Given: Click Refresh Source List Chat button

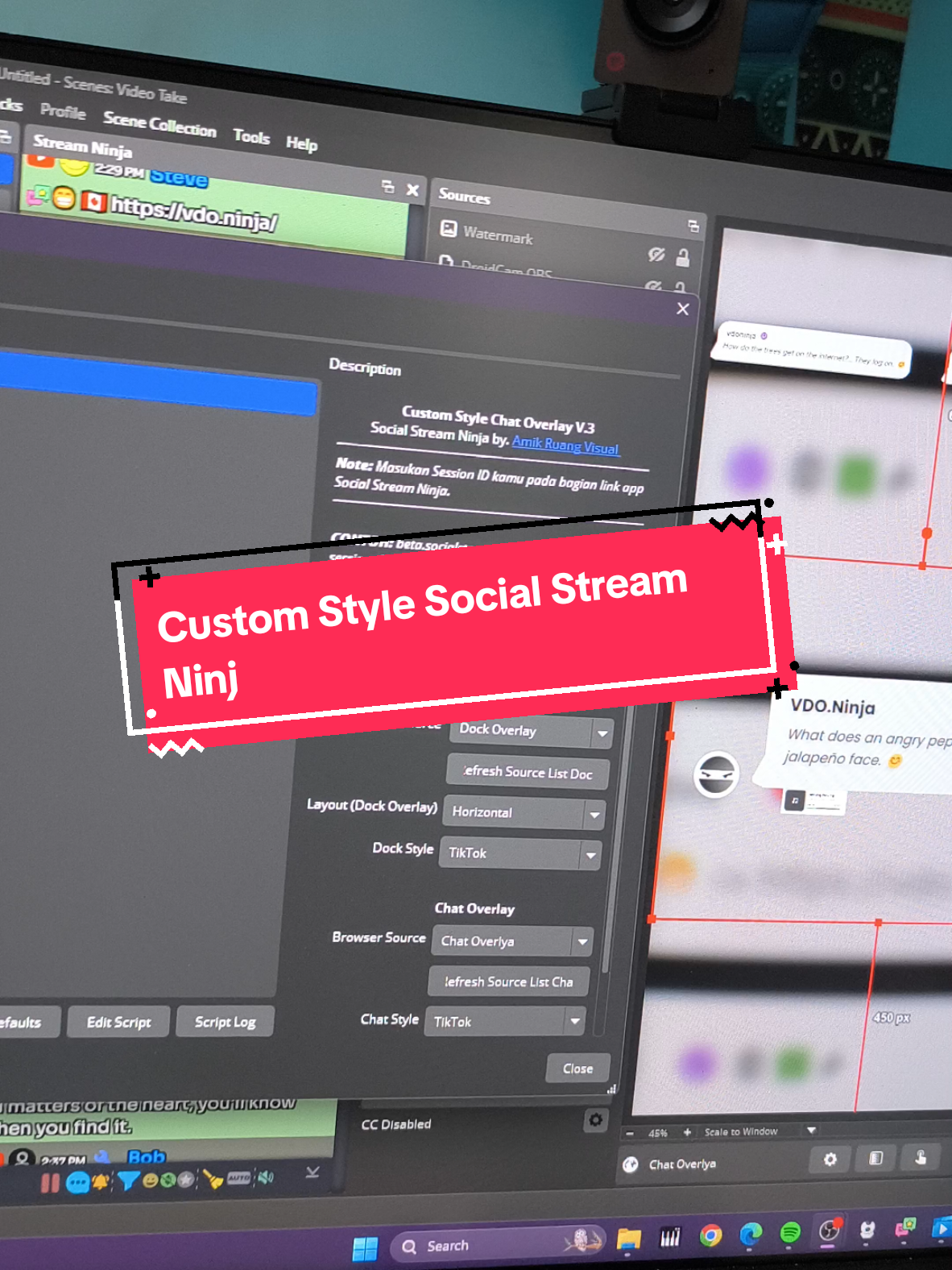Looking at the screenshot, I should [509, 982].
